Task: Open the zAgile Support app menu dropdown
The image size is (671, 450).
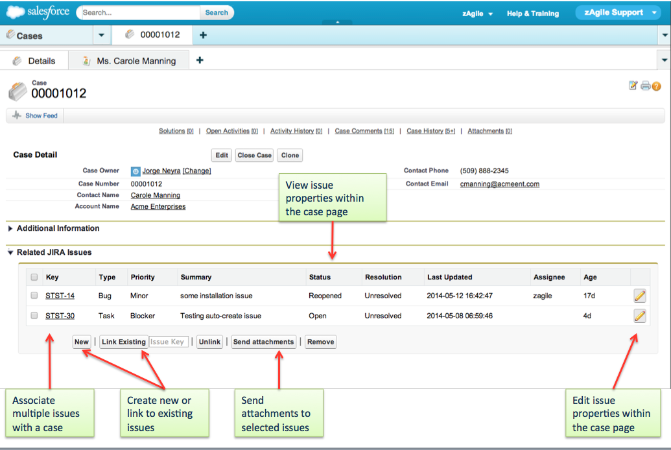Action: tap(655, 13)
